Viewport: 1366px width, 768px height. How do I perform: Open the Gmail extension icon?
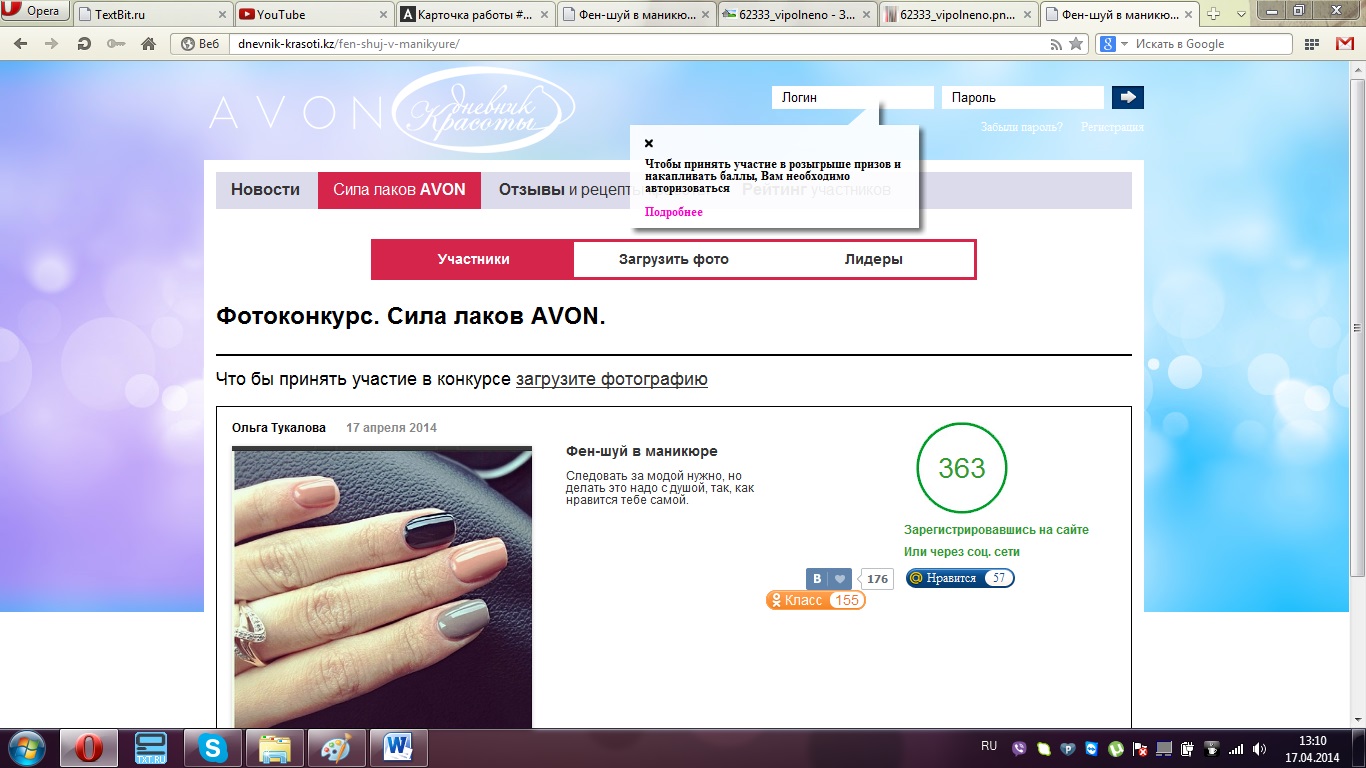pyautogui.click(x=1345, y=44)
